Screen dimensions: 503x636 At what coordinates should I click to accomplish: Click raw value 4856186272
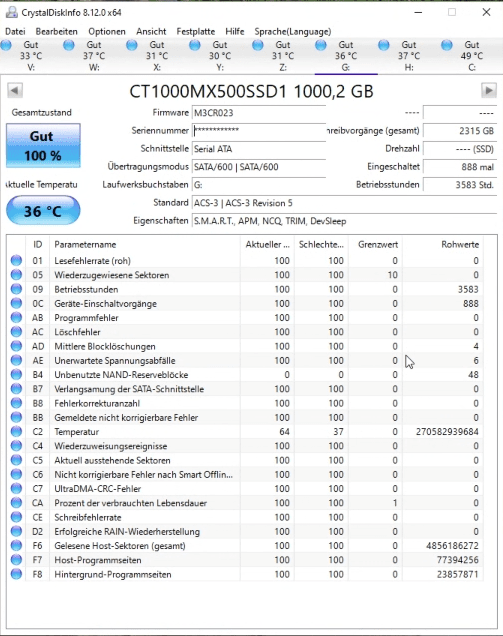[x=452, y=546]
